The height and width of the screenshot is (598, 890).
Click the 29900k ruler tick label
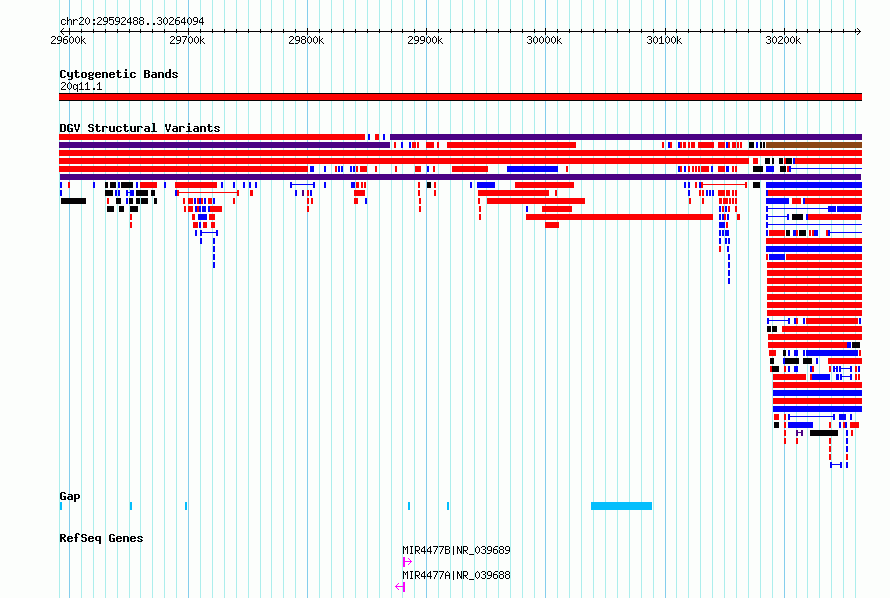[x=425, y=40]
